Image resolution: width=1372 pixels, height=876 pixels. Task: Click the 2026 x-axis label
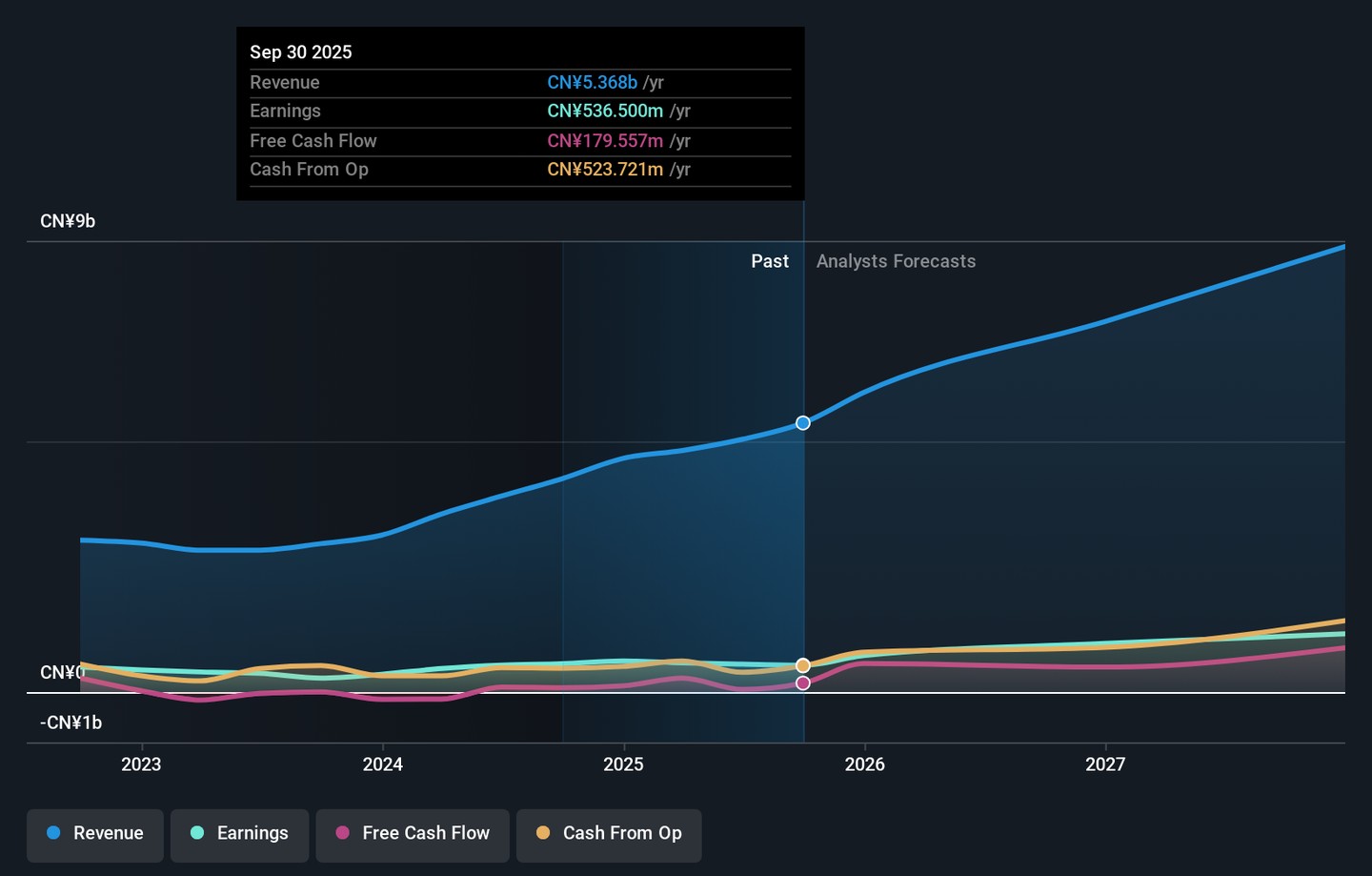[865, 764]
